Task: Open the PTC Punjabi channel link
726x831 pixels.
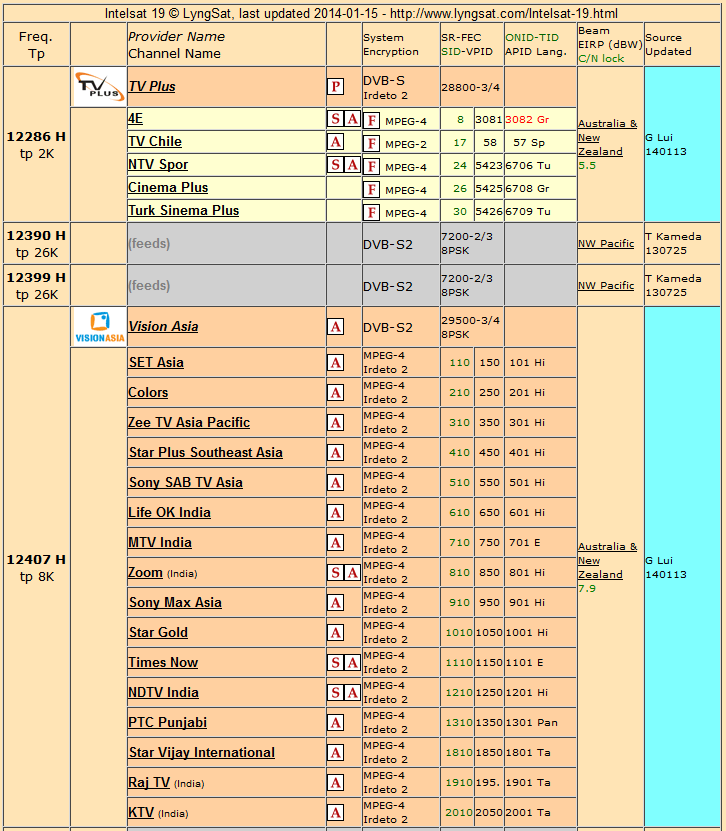Action: 167,722
